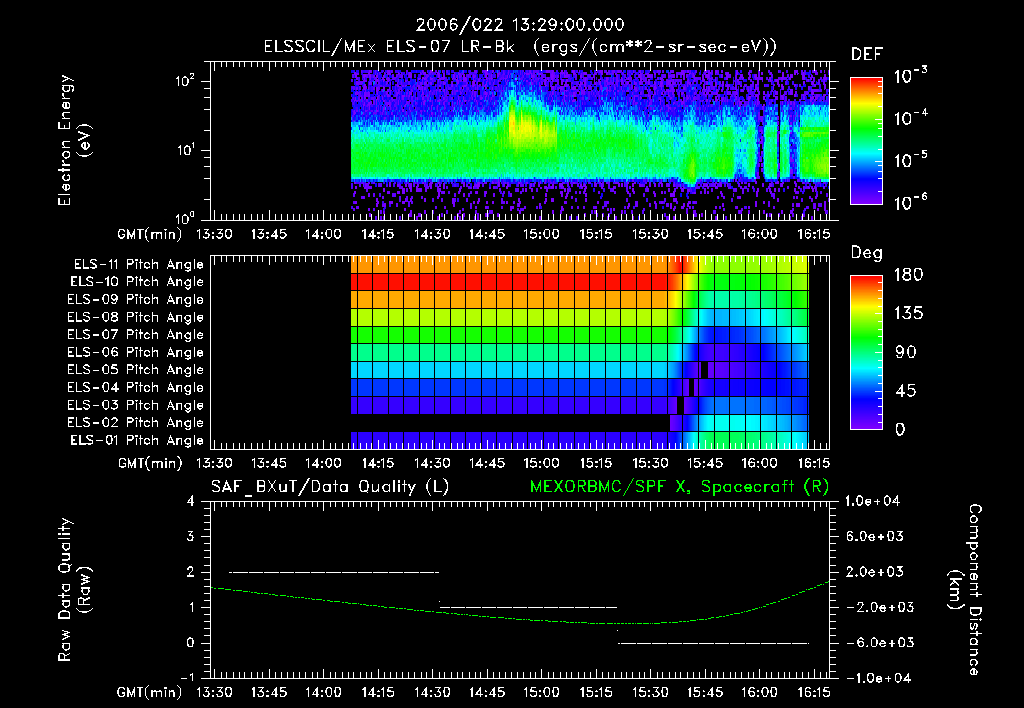Select the ELS-02 Pitch Angle row label

coord(136,423)
